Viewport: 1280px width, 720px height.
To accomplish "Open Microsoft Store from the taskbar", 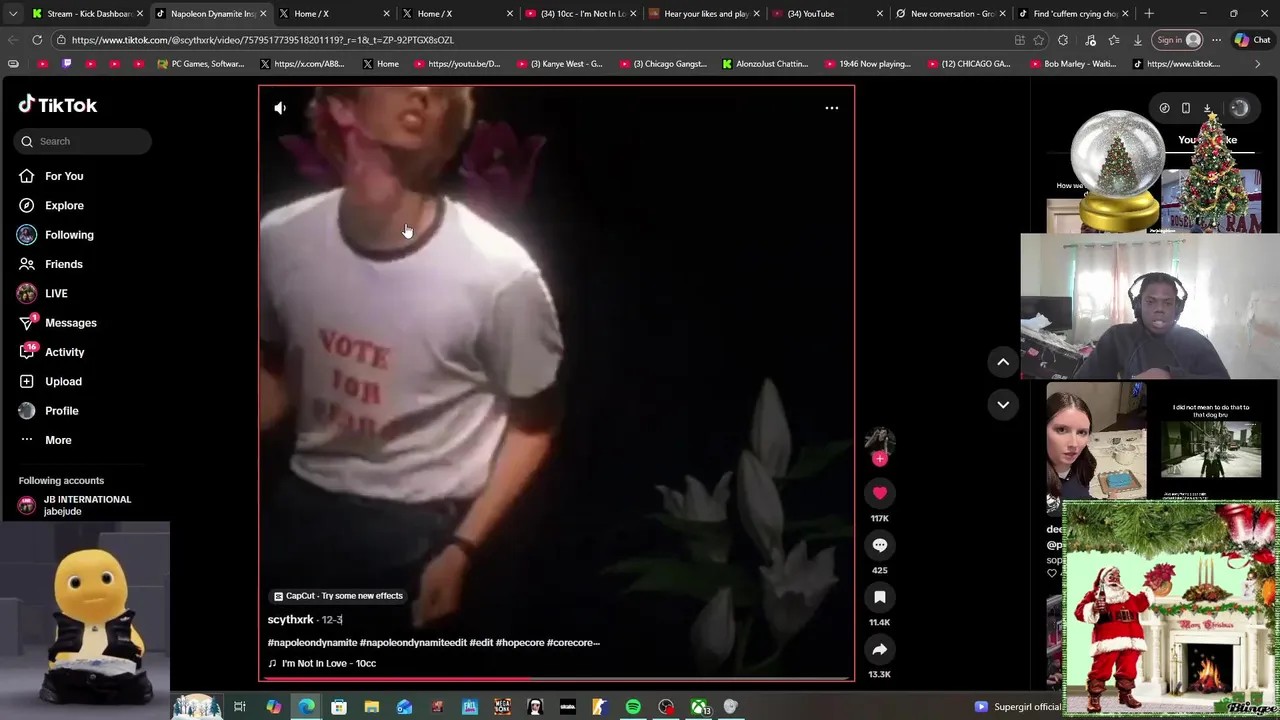I will (x=339, y=707).
